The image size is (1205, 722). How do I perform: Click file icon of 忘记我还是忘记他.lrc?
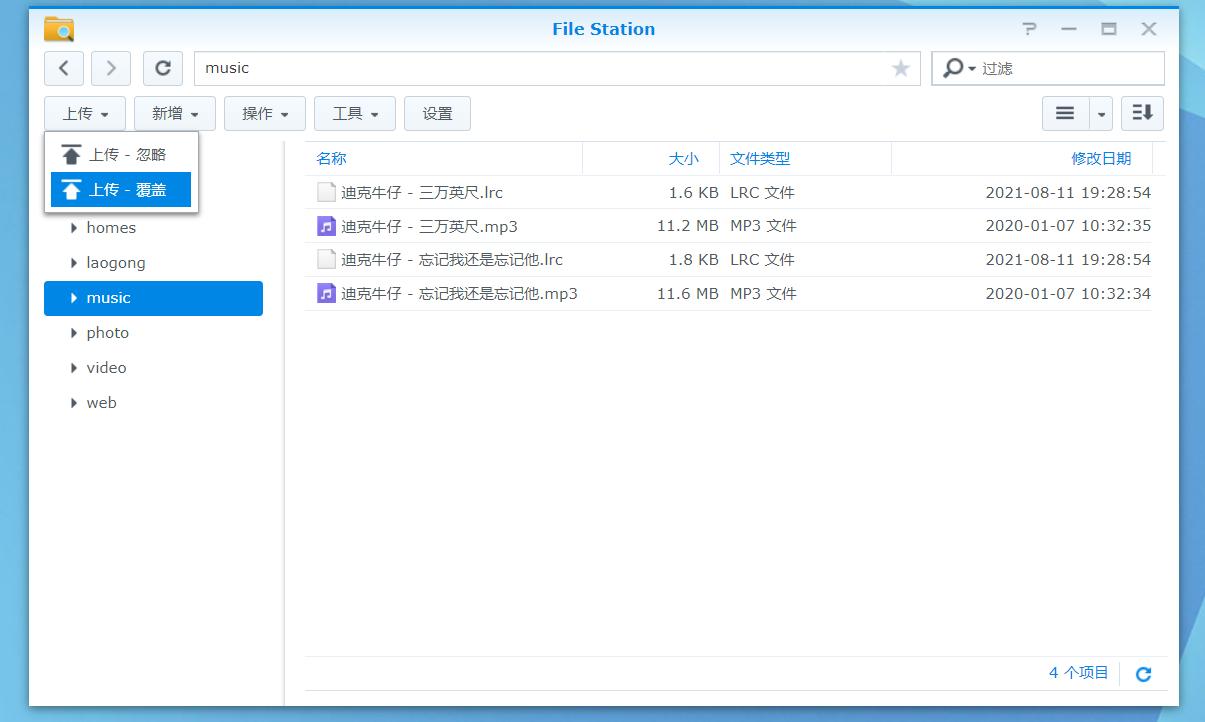point(326,260)
